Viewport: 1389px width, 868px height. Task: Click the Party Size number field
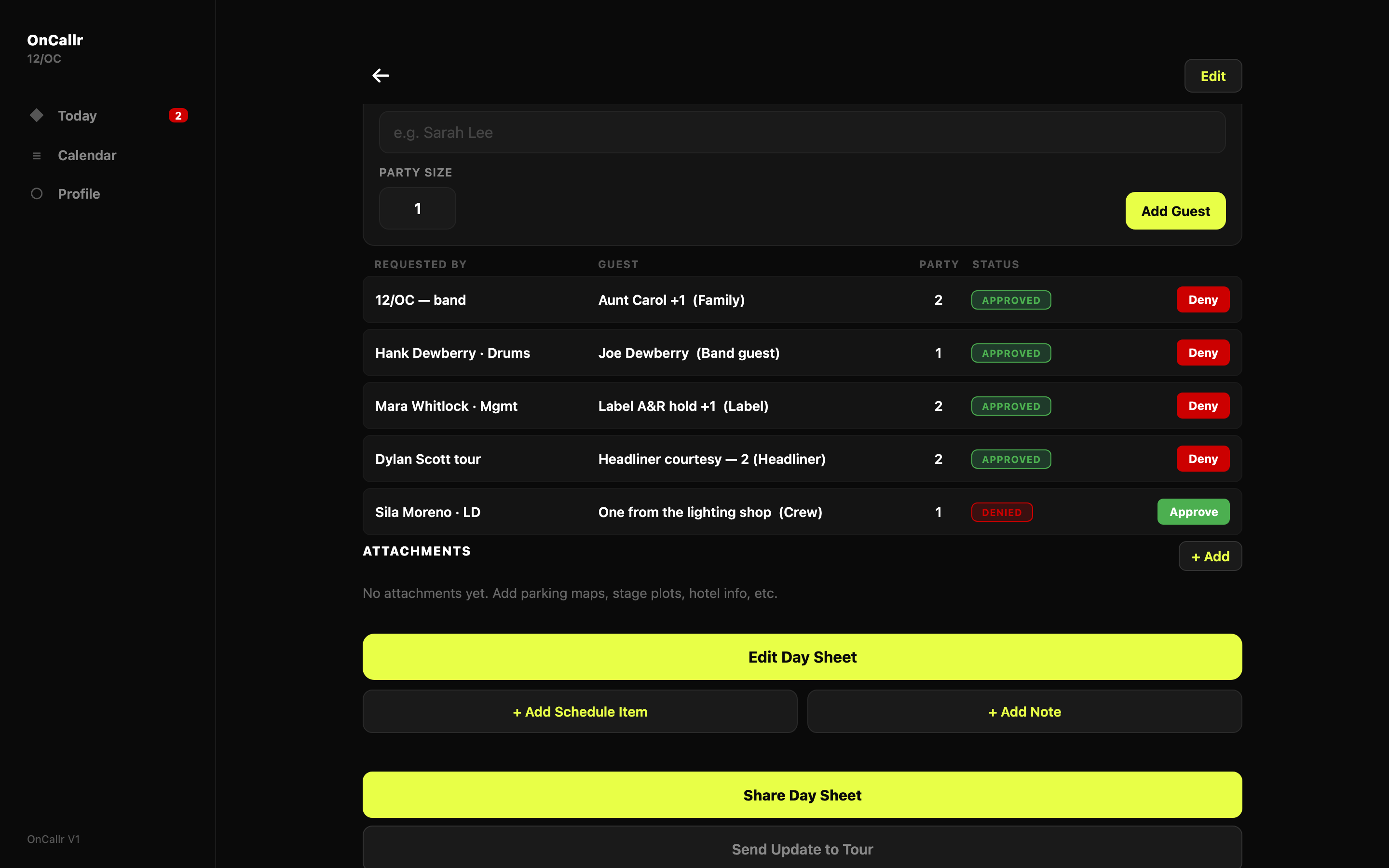point(417,208)
